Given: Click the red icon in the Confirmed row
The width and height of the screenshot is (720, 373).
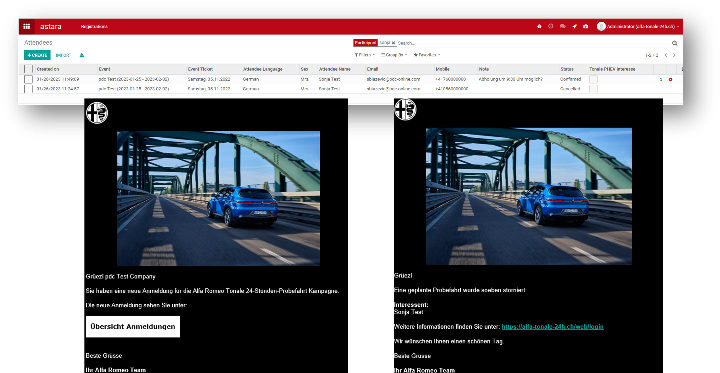Looking at the screenshot, I should click(670, 79).
